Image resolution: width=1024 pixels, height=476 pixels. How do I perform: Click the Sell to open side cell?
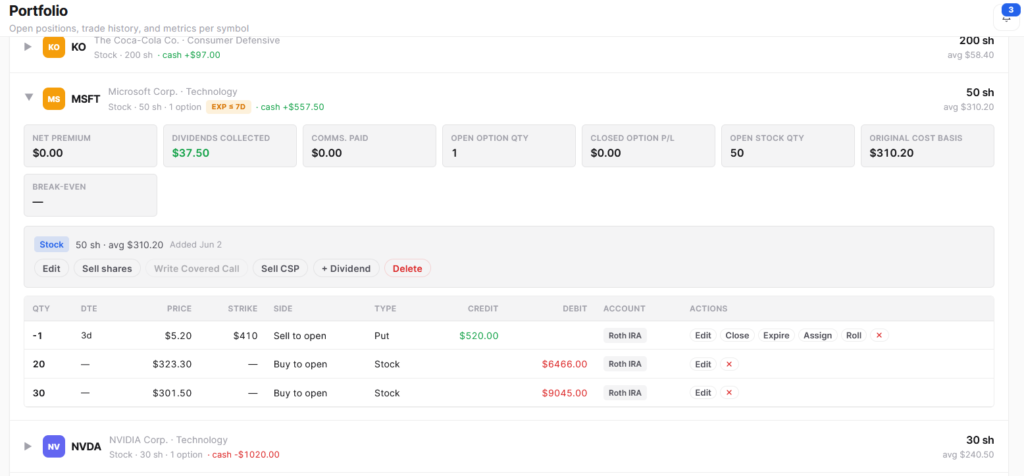pos(300,336)
